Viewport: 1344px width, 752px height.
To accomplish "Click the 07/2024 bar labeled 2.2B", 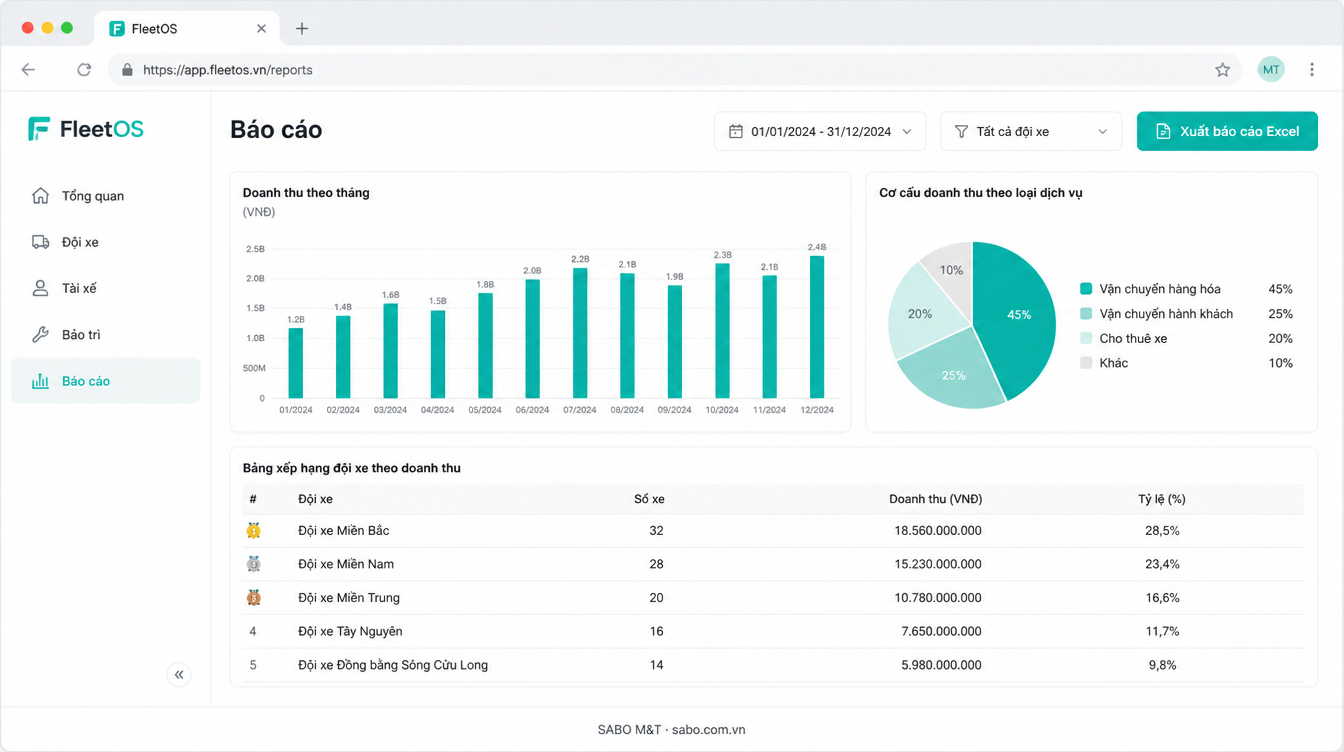I will tap(580, 333).
